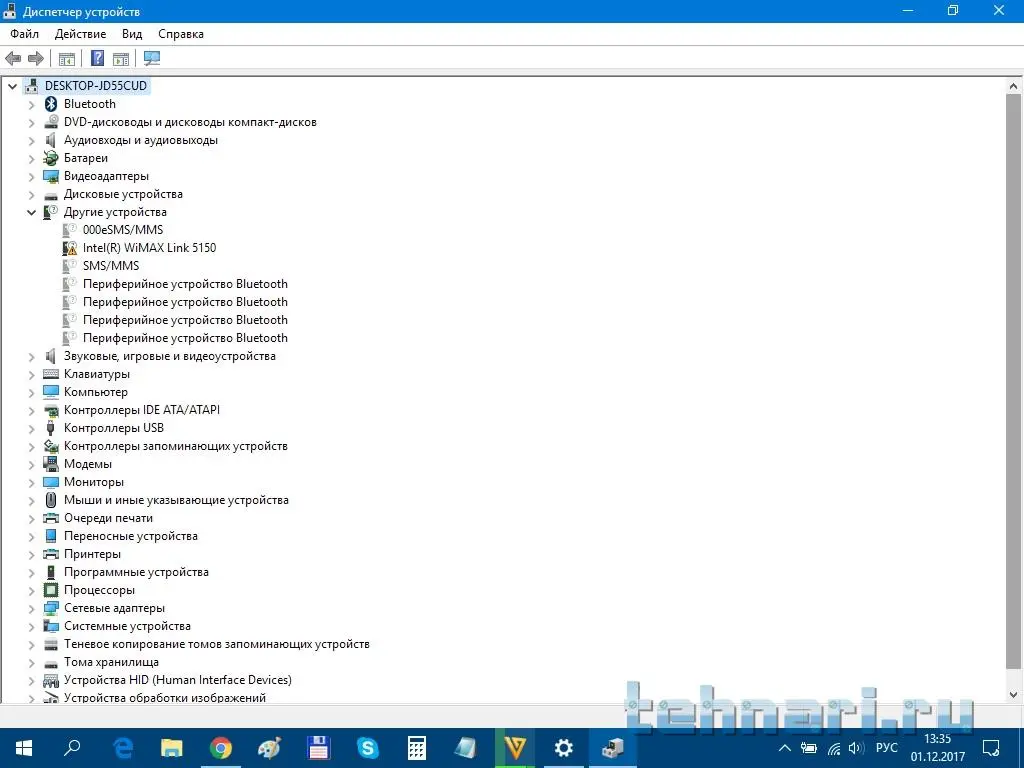Open Skype from the taskbar
This screenshot has height=768, width=1024.
point(368,748)
